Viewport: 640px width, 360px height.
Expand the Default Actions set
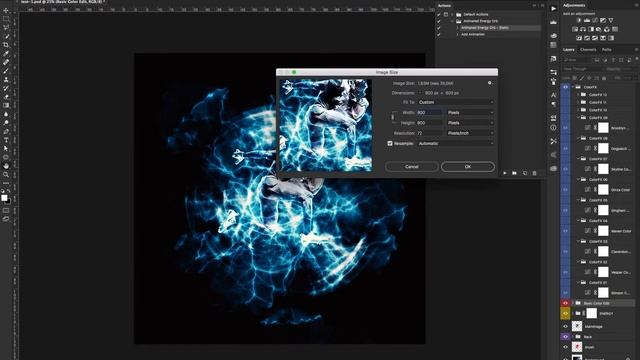(x=452, y=14)
